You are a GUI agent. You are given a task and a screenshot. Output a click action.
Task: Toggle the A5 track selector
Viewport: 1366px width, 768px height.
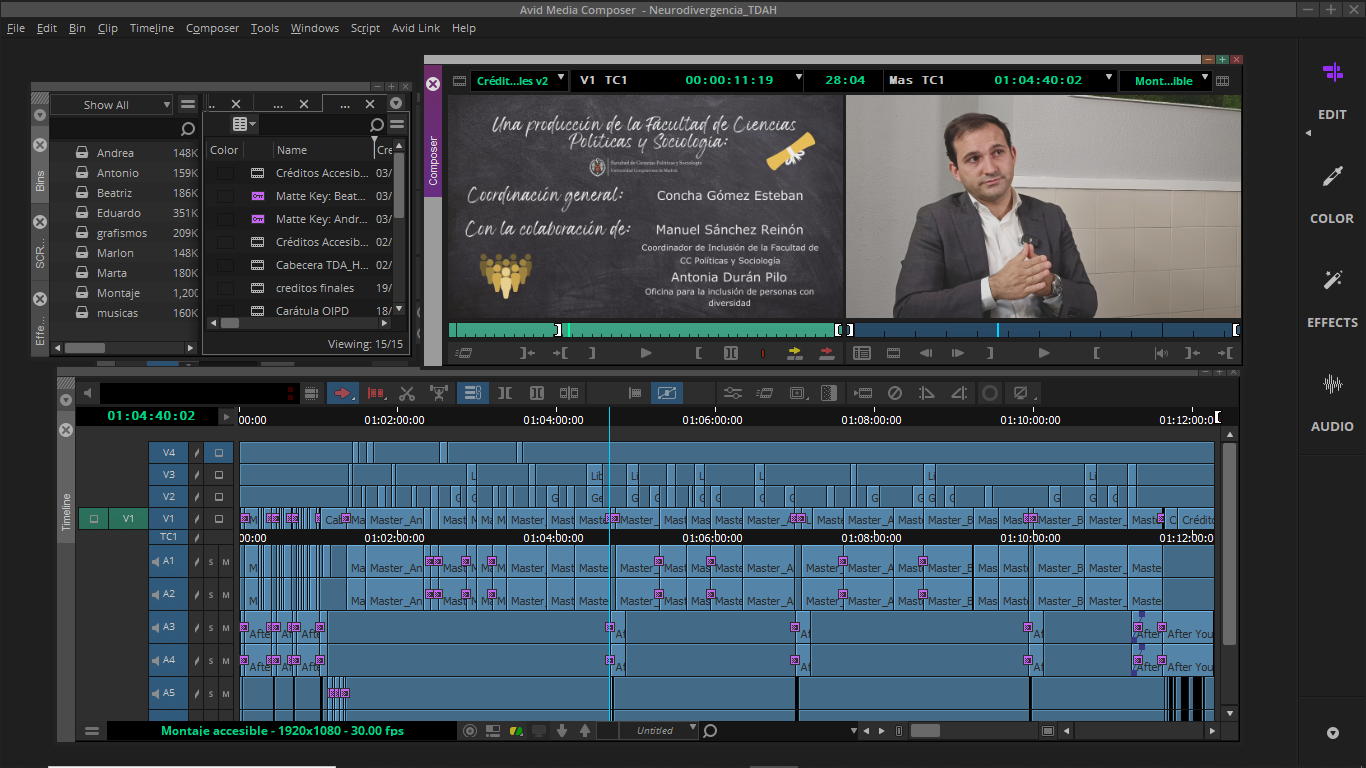tap(168, 693)
